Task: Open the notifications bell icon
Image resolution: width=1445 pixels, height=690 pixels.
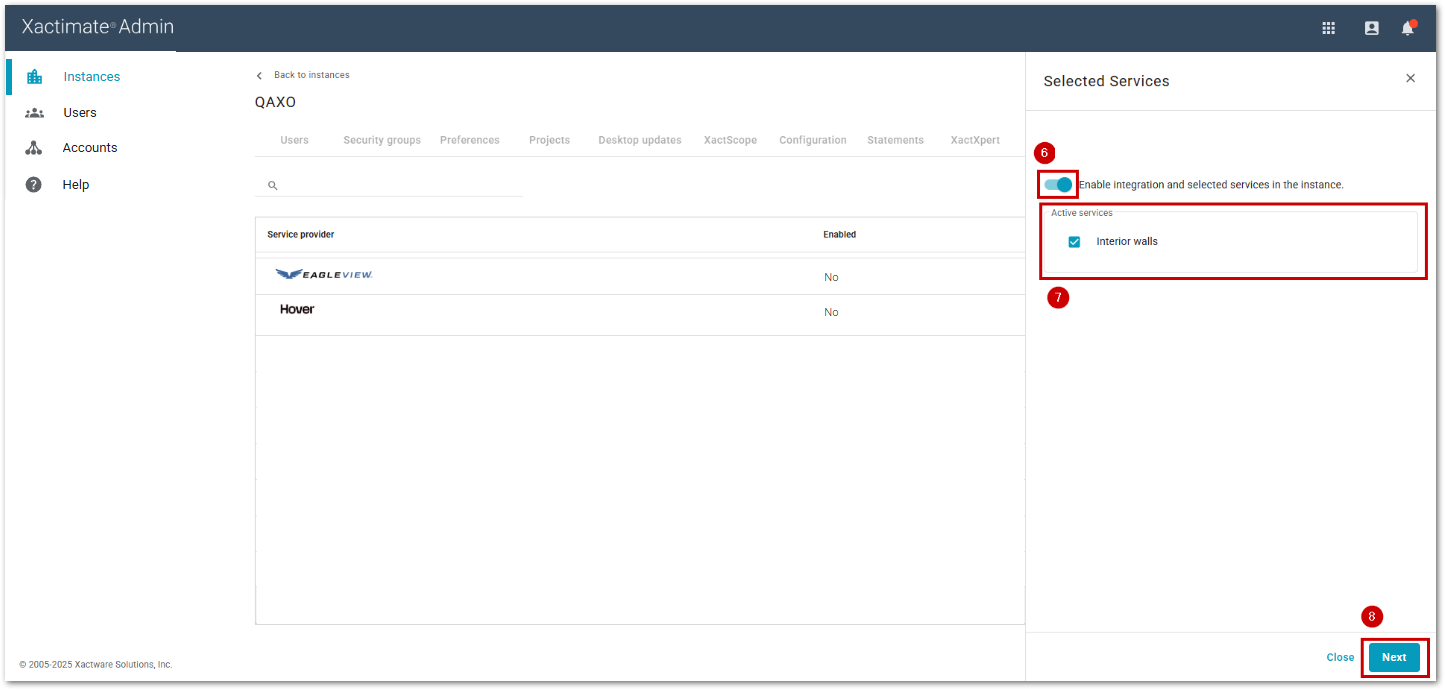Action: coord(1408,28)
